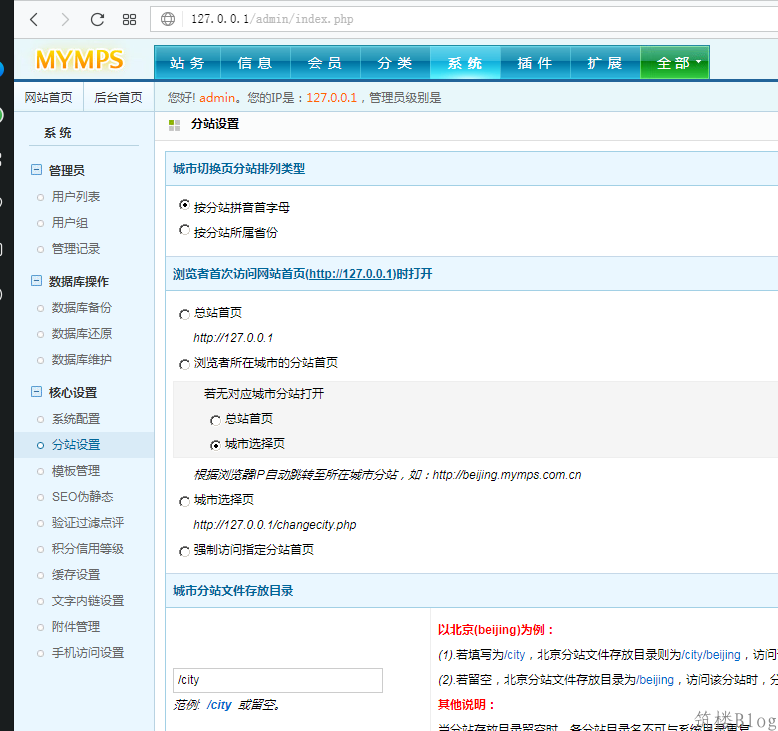Open 数据库维护 in sidebar
Image resolution: width=778 pixels, height=731 pixels.
pos(82,359)
